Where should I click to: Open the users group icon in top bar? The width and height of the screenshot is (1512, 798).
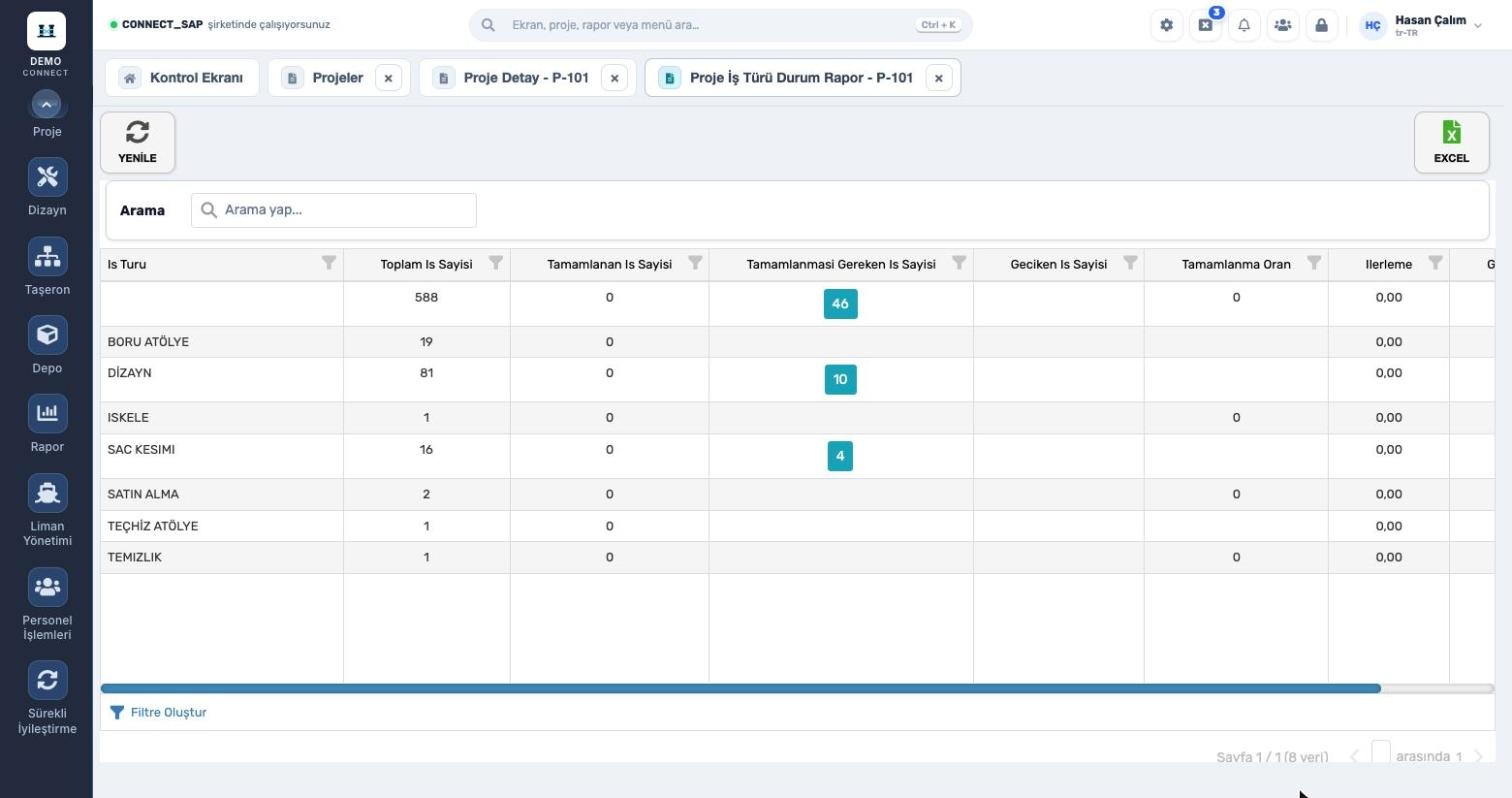pos(1283,25)
